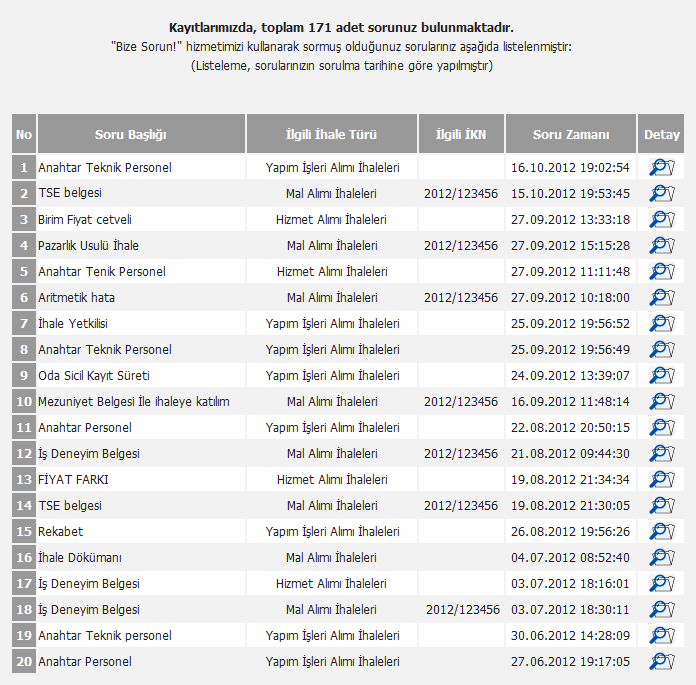Open detail magnifier for row 11 Anahtar Personel
The width and height of the screenshot is (696, 685).
pos(662,428)
